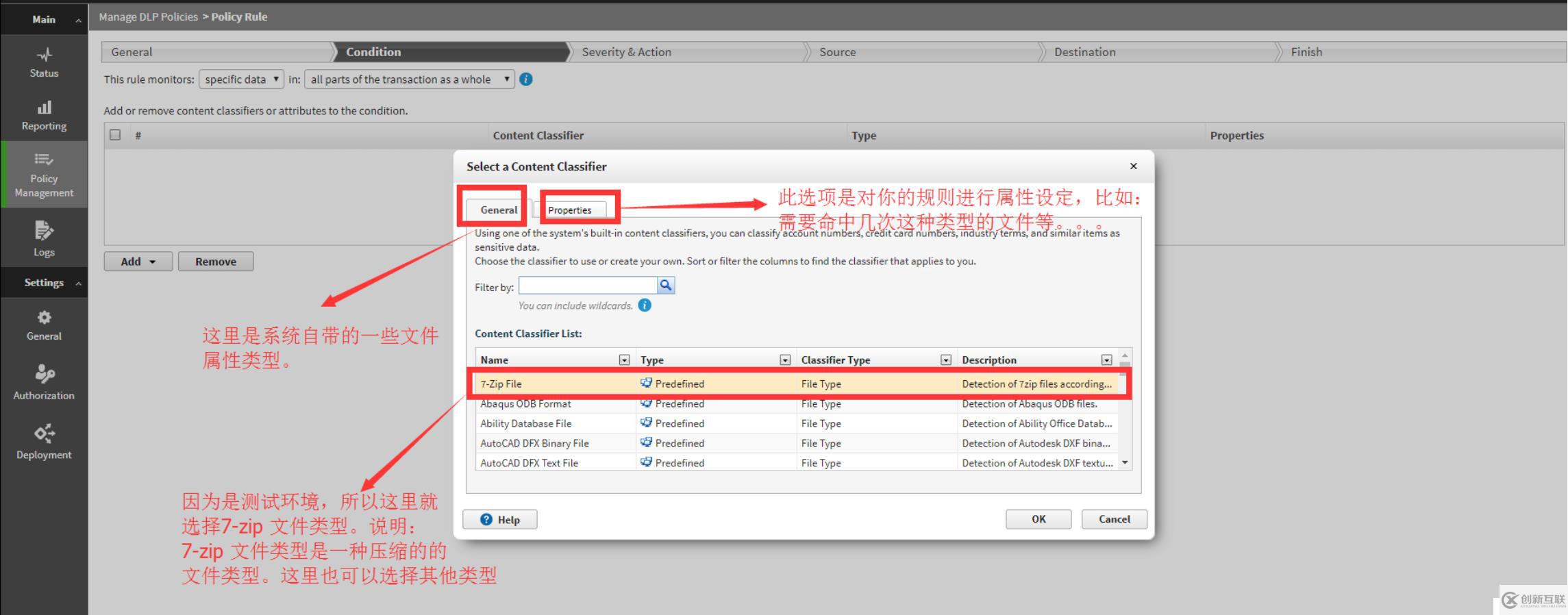Image resolution: width=1568 pixels, height=615 pixels.
Task: Click the Cancel button
Action: point(1115,519)
